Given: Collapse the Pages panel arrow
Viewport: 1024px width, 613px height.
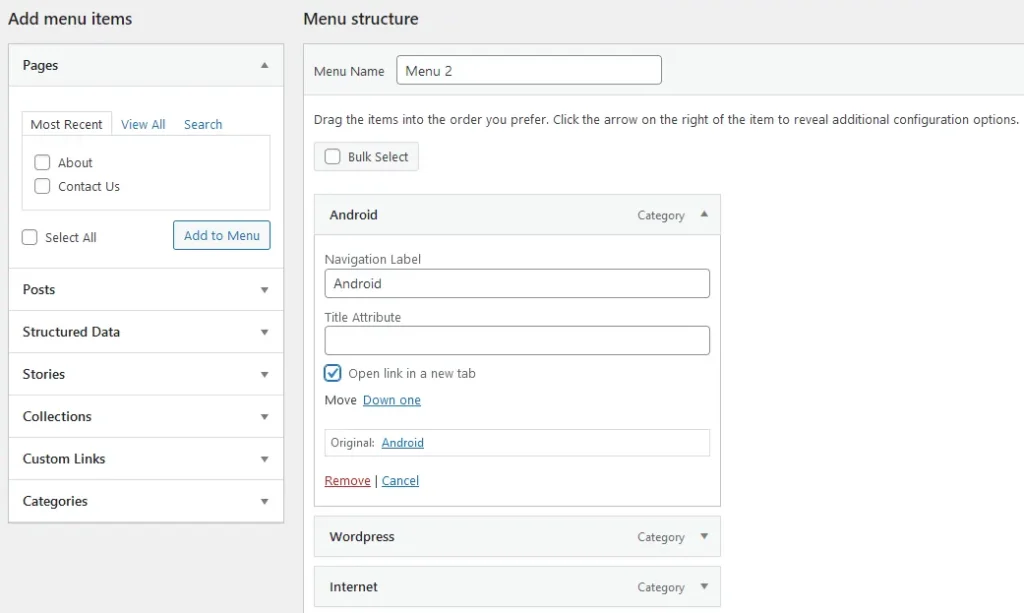Looking at the screenshot, I should 264,65.
